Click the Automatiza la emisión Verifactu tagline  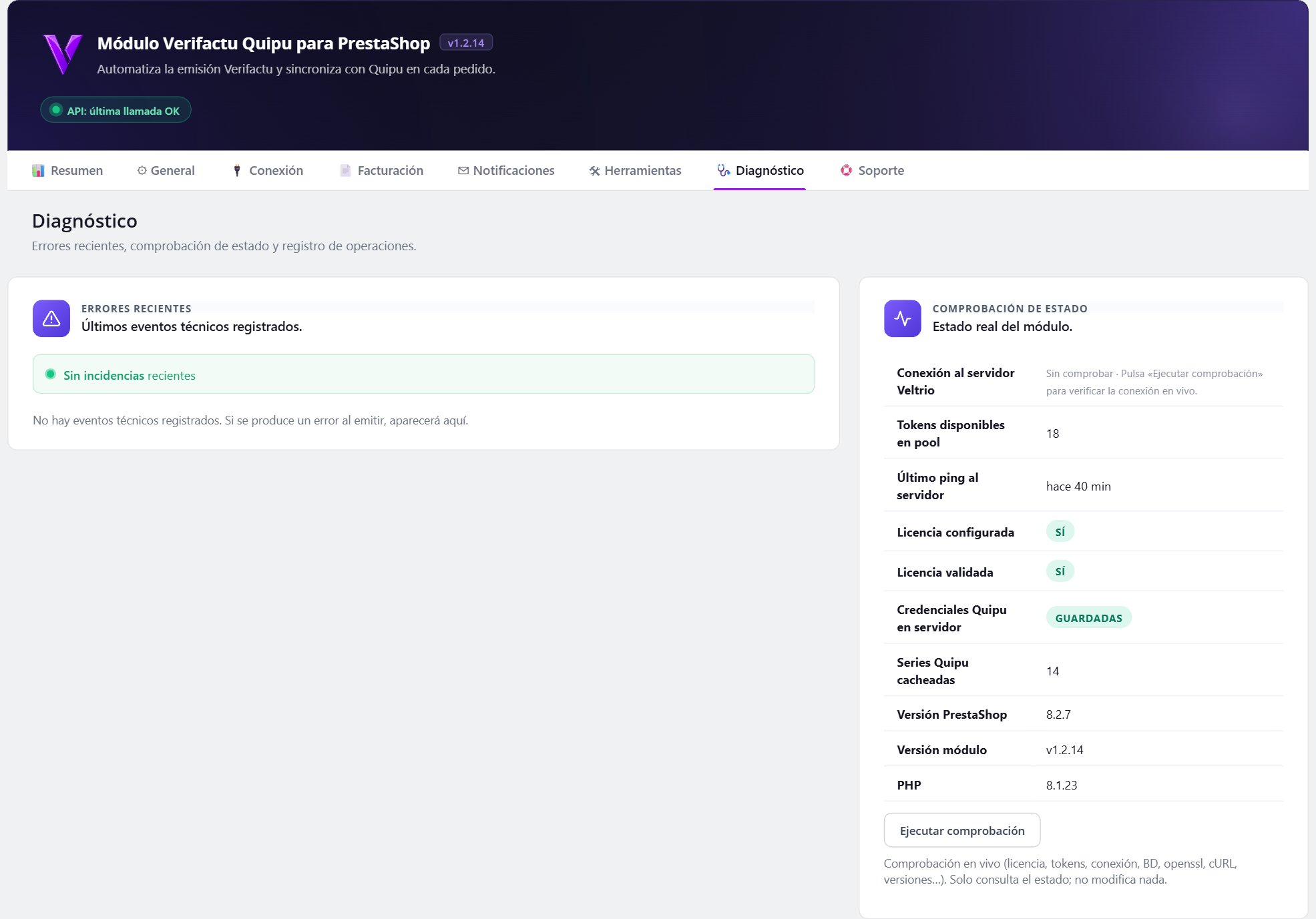(296, 69)
